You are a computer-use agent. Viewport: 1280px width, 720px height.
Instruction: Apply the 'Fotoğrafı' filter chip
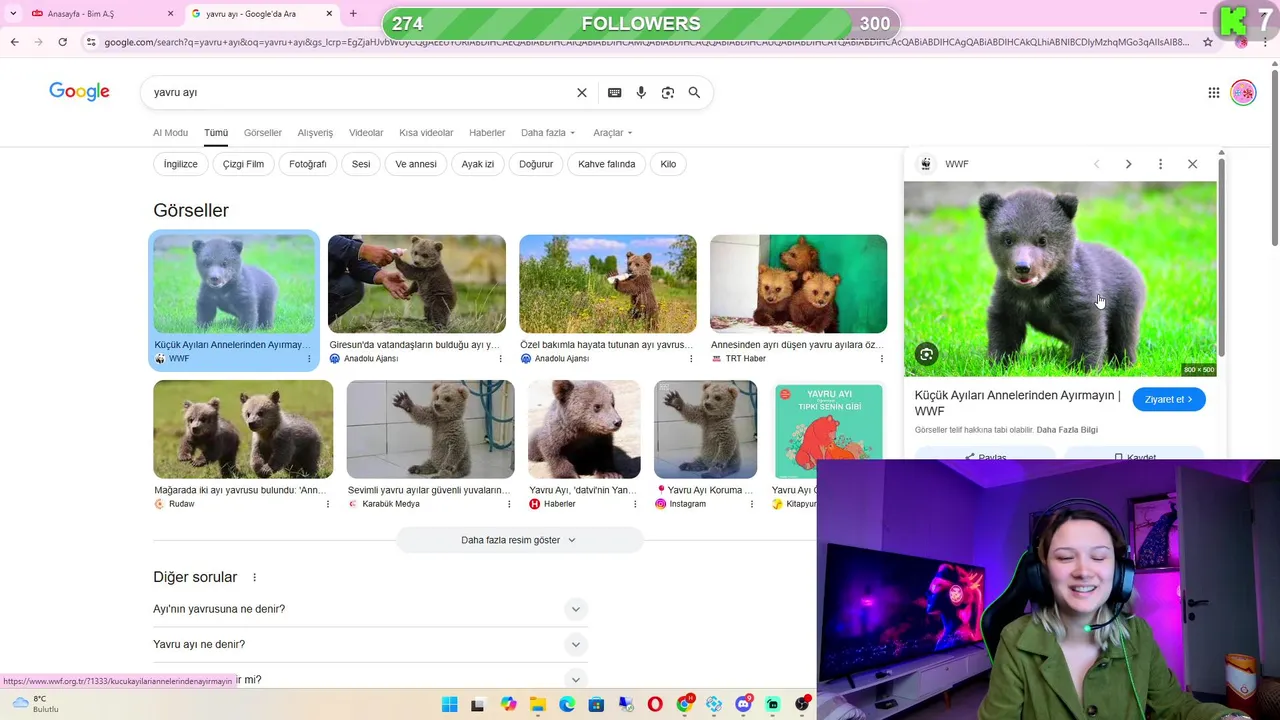pos(308,164)
